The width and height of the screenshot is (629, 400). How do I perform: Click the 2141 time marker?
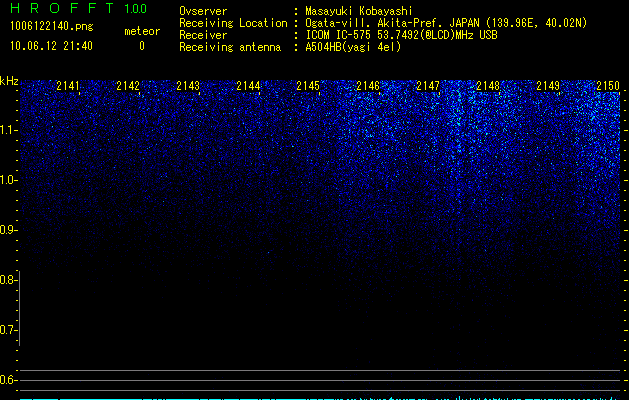(x=68, y=85)
